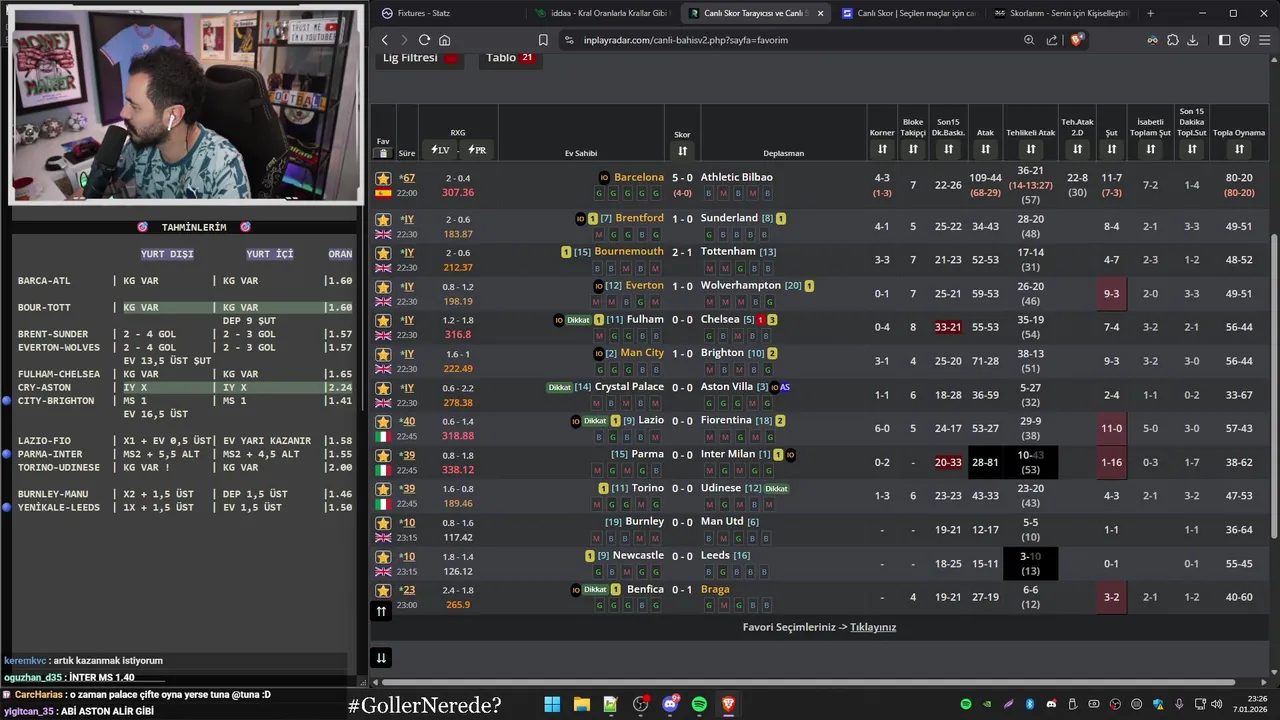Open the Barcelona team link
The width and height of the screenshot is (1280, 720).
pos(639,177)
